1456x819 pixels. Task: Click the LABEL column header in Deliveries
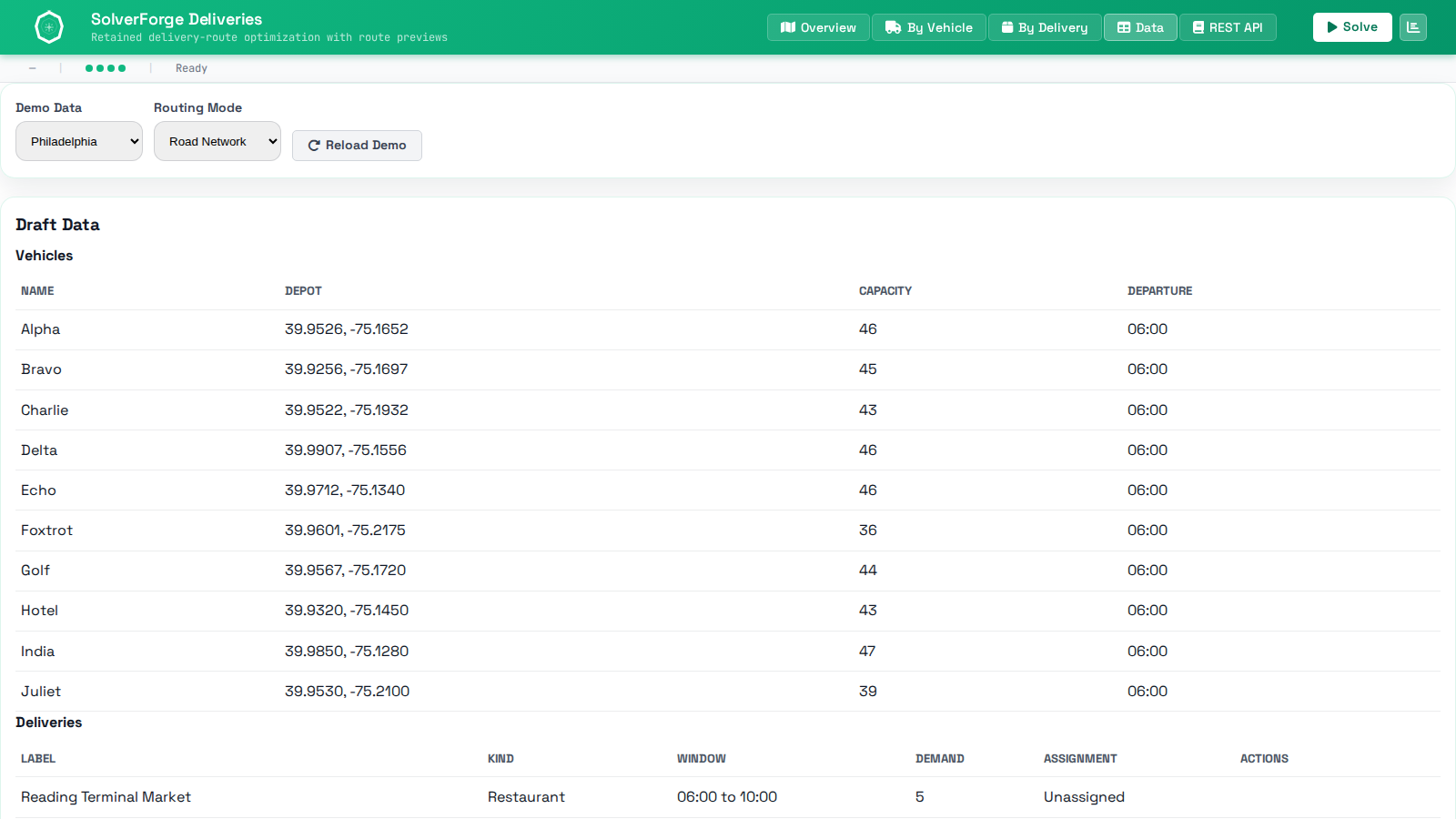pos(38,759)
